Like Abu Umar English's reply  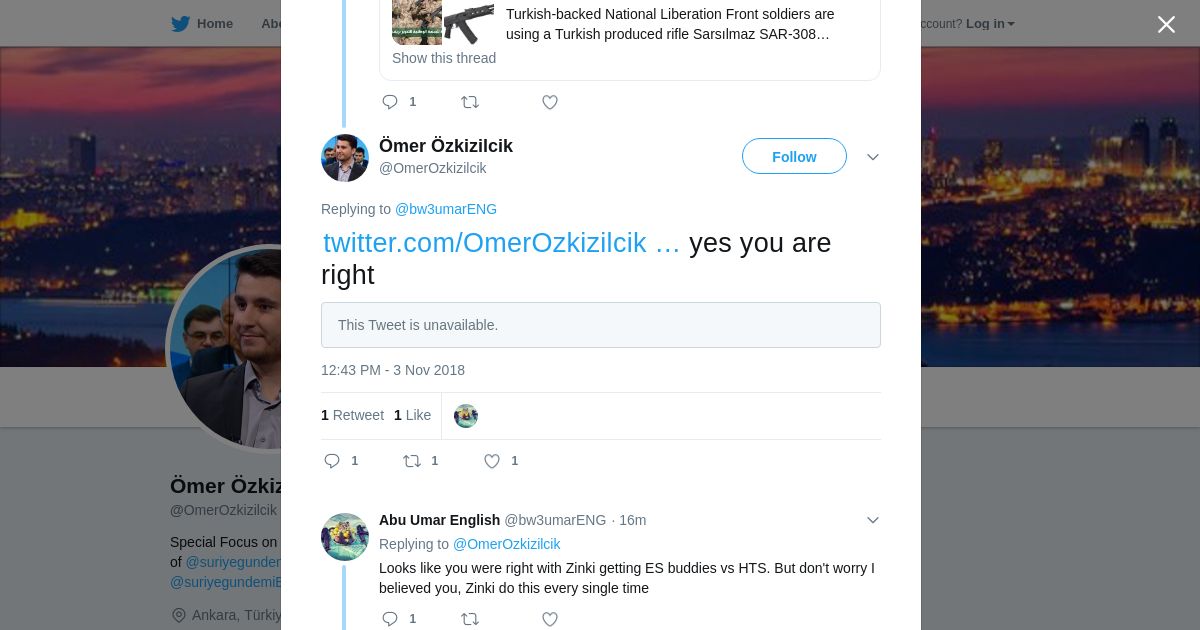point(550,619)
